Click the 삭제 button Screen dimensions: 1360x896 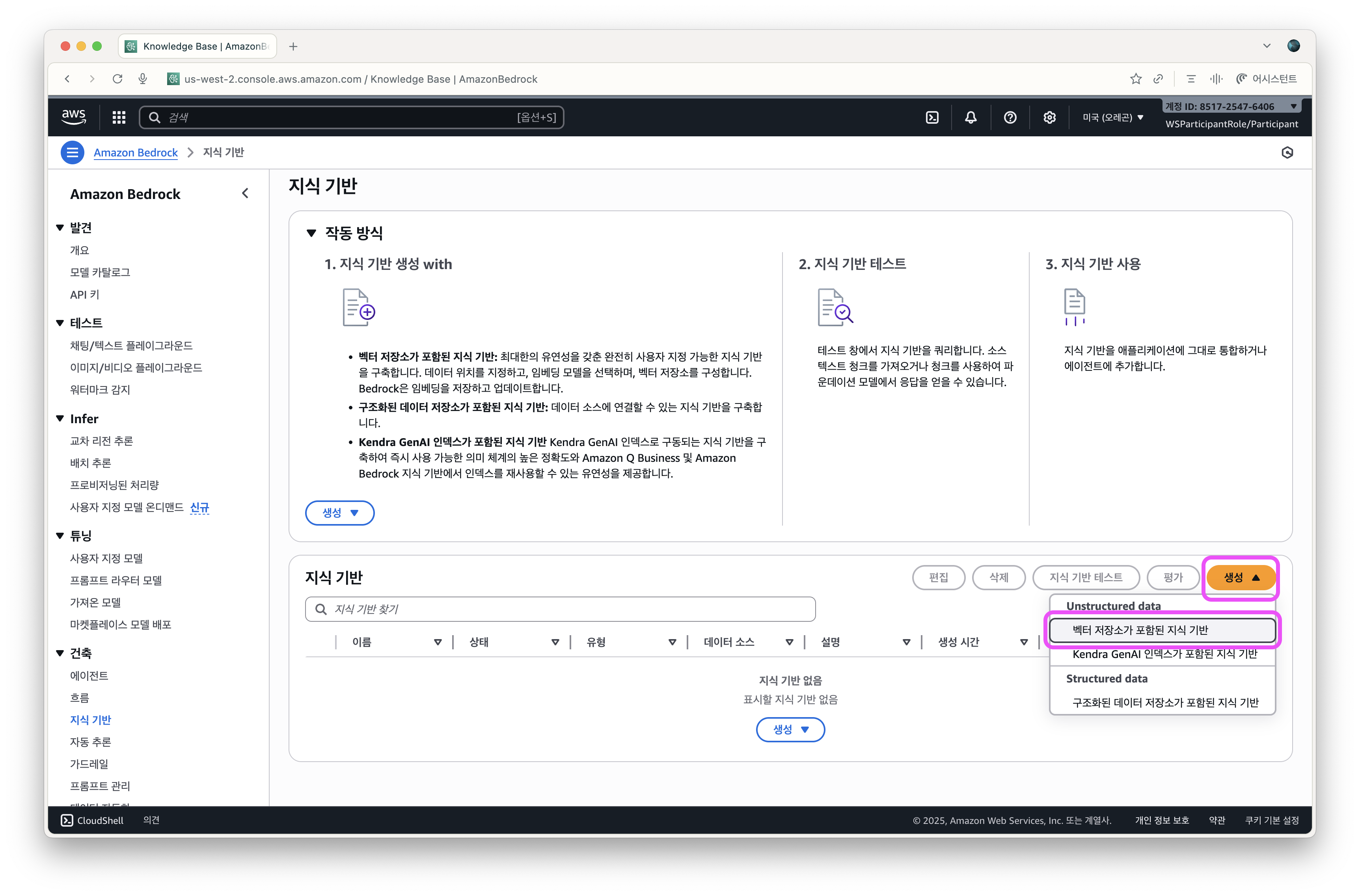point(999,578)
